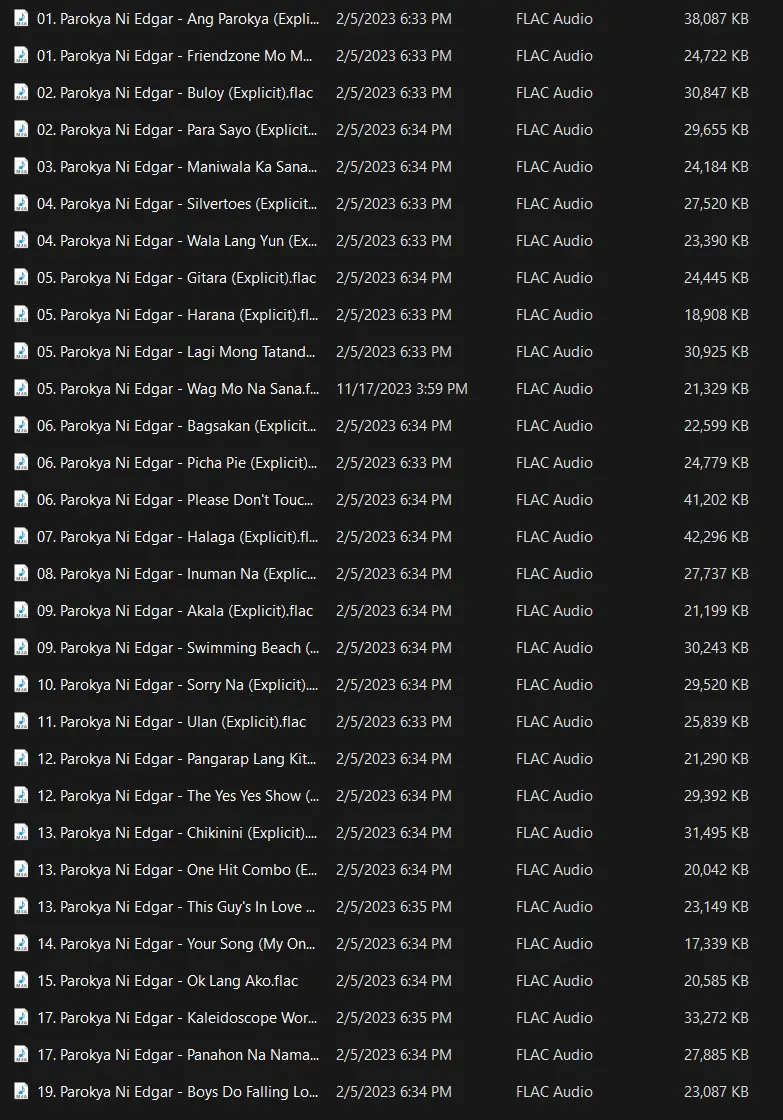The height and width of the screenshot is (1120, 783).
Task: Click the file icon for Bagsakan
Action: tap(21, 426)
